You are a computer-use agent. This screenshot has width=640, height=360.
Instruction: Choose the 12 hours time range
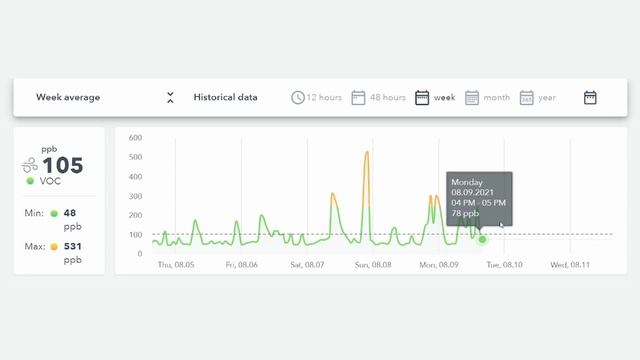pos(316,98)
